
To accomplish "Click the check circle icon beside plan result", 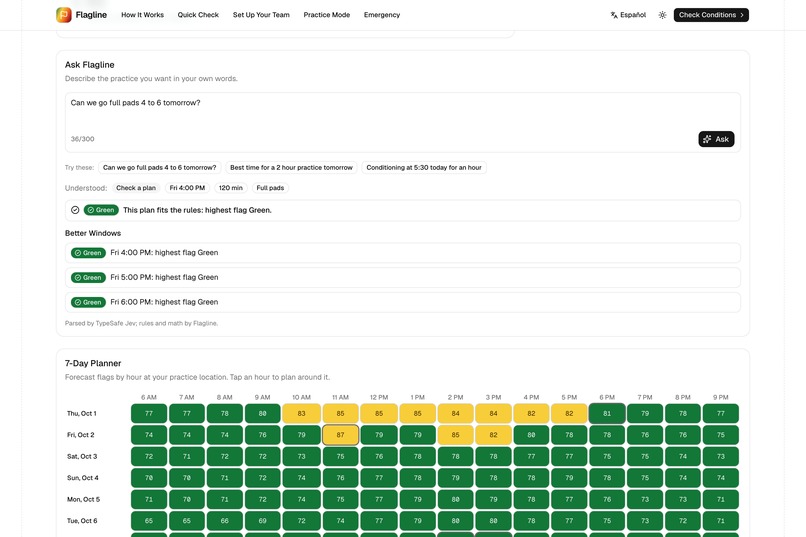I will pyautogui.click(x=75, y=210).
